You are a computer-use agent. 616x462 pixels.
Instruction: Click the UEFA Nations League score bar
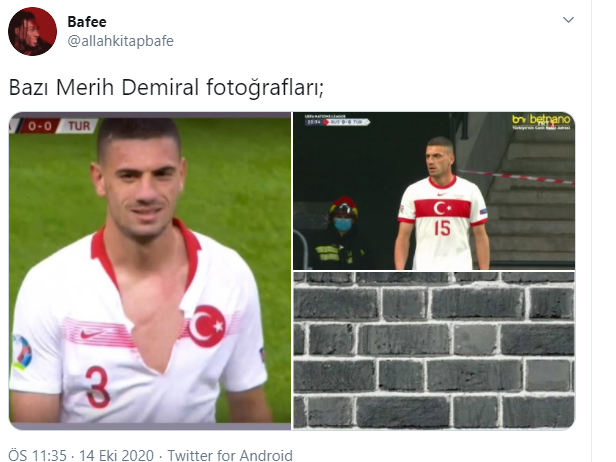point(337,121)
